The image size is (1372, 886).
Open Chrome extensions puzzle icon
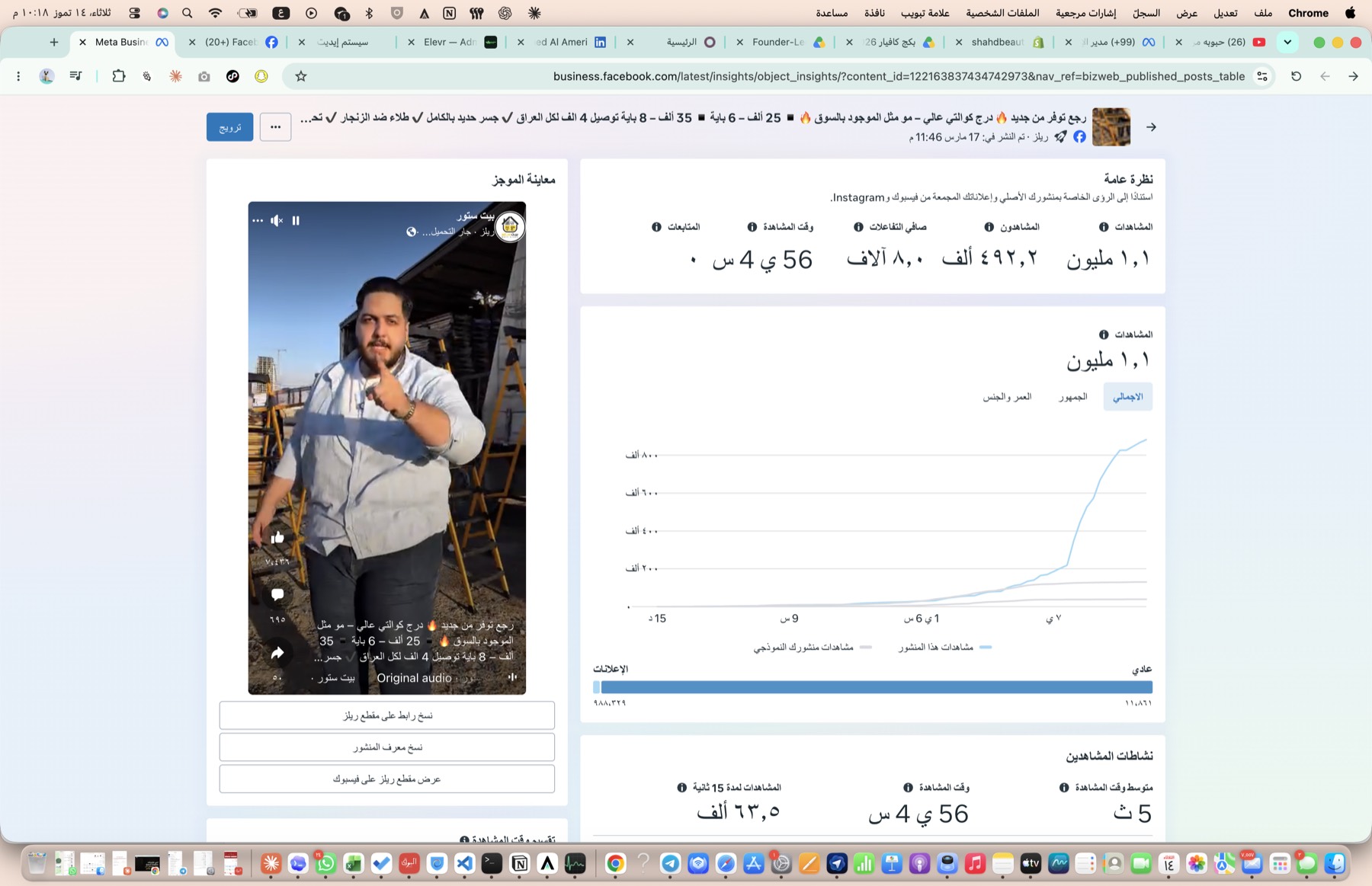tap(119, 76)
